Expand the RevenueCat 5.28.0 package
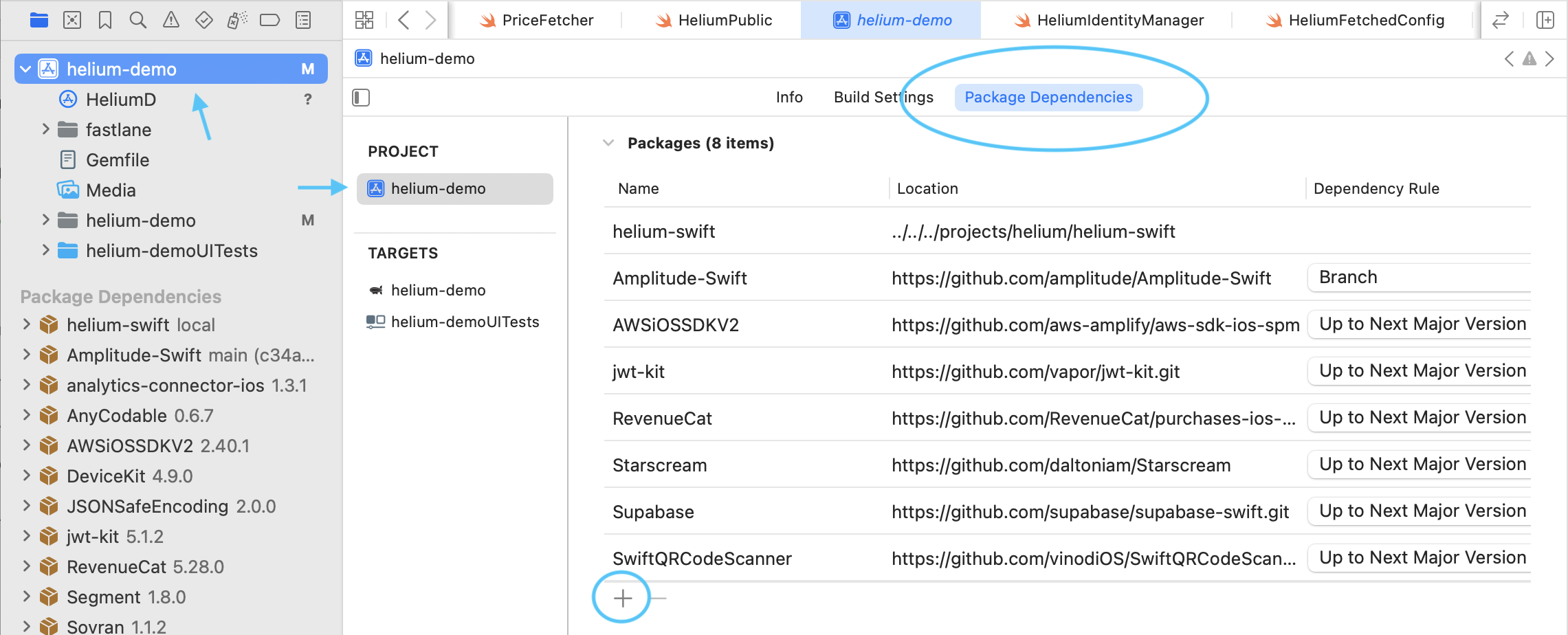This screenshot has height=635, width=1568. click(x=27, y=566)
